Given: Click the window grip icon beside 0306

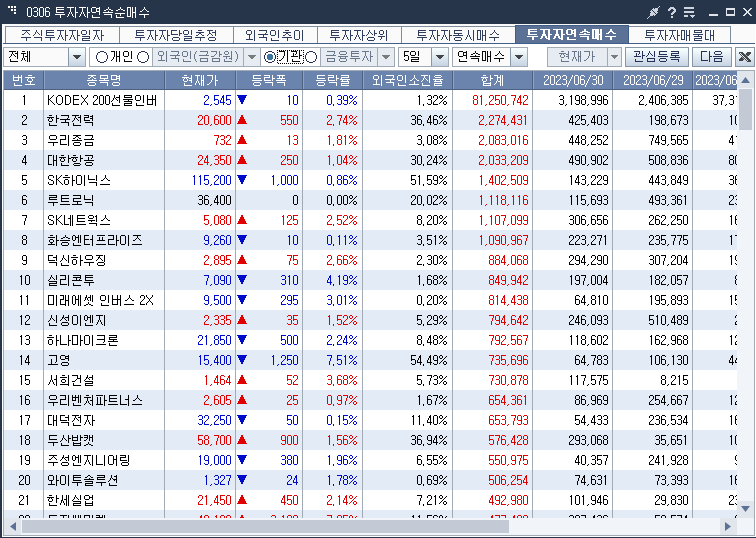Looking at the screenshot, I should pos(12,9).
